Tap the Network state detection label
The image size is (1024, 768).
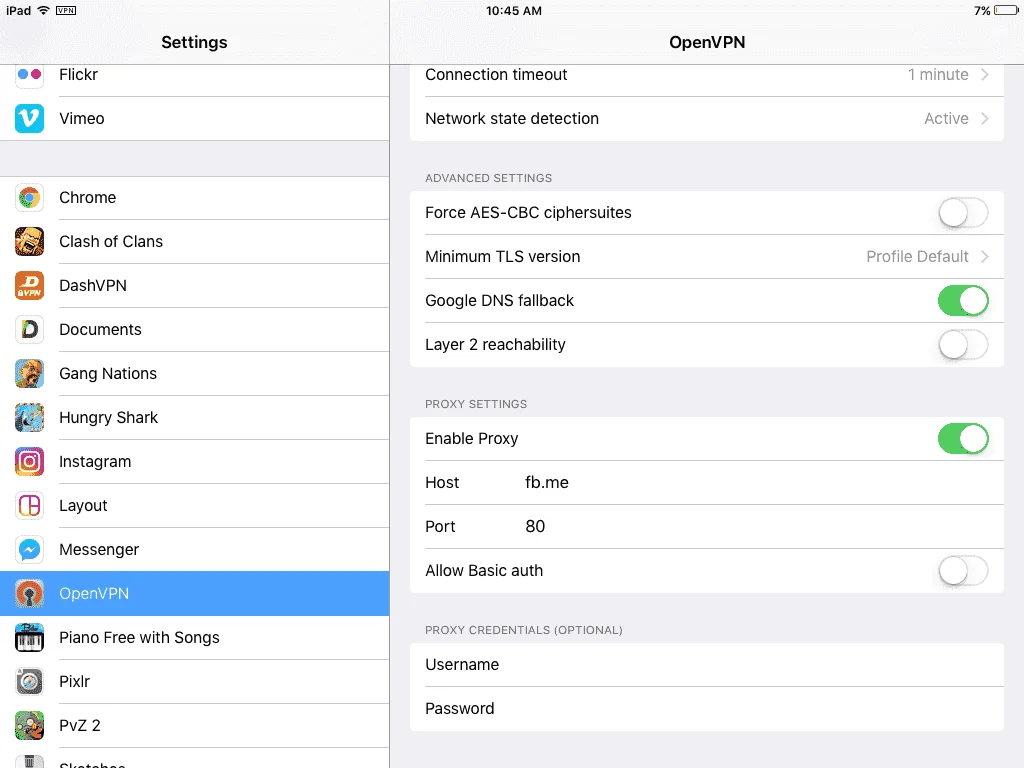(512, 118)
